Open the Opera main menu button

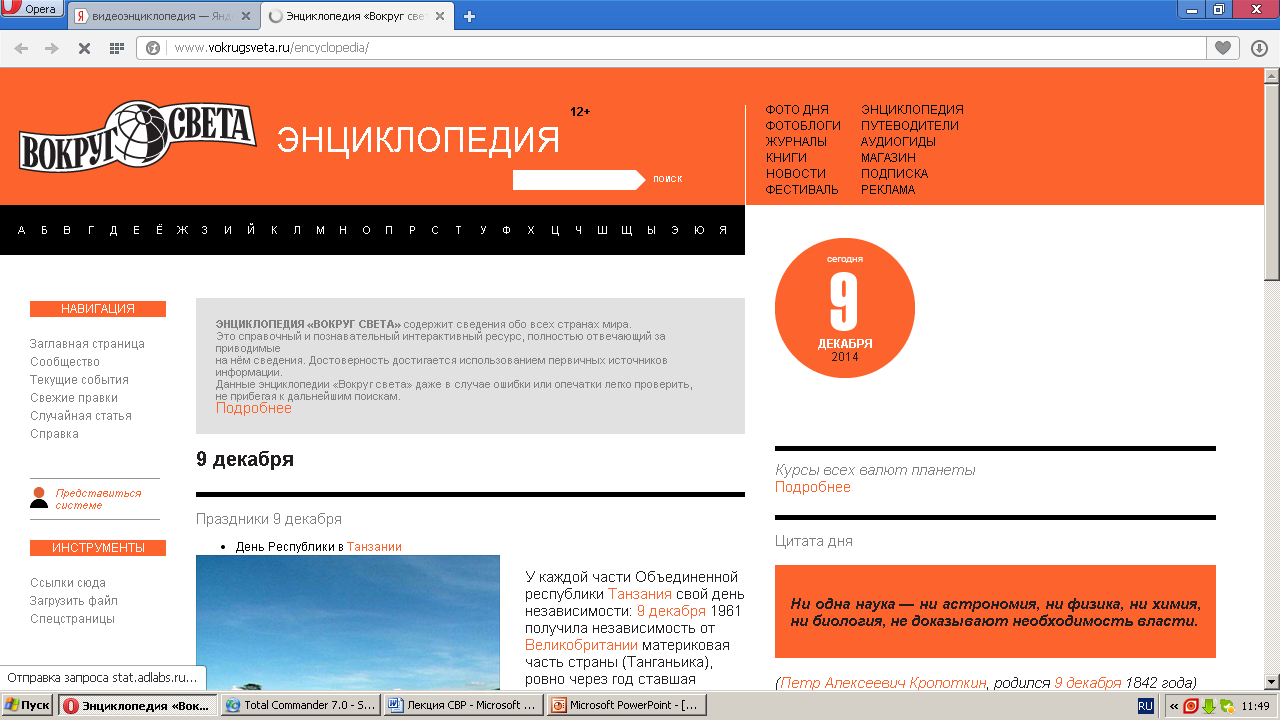pos(33,9)
